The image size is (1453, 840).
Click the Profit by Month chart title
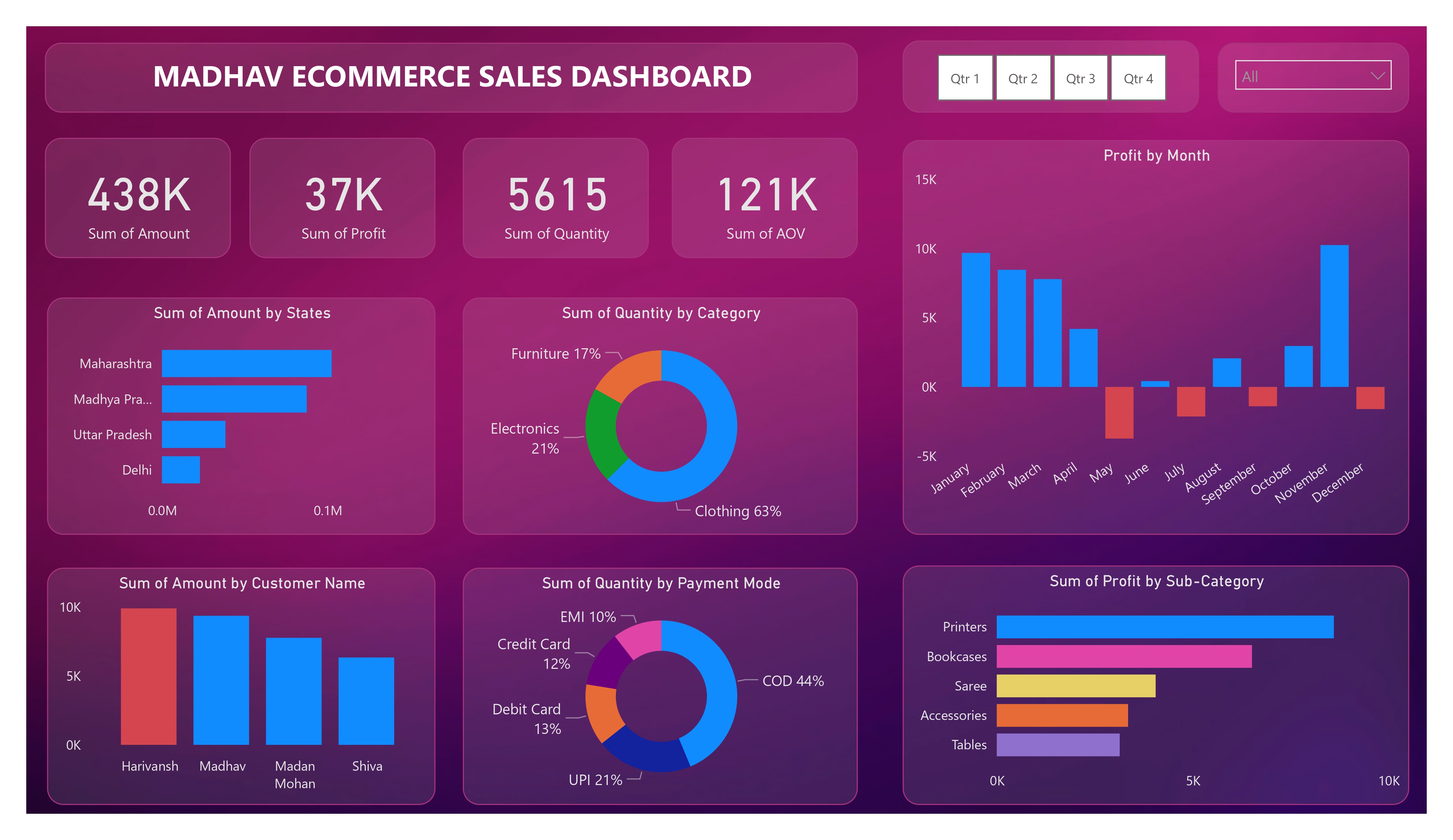click(x=1157, y=156)
